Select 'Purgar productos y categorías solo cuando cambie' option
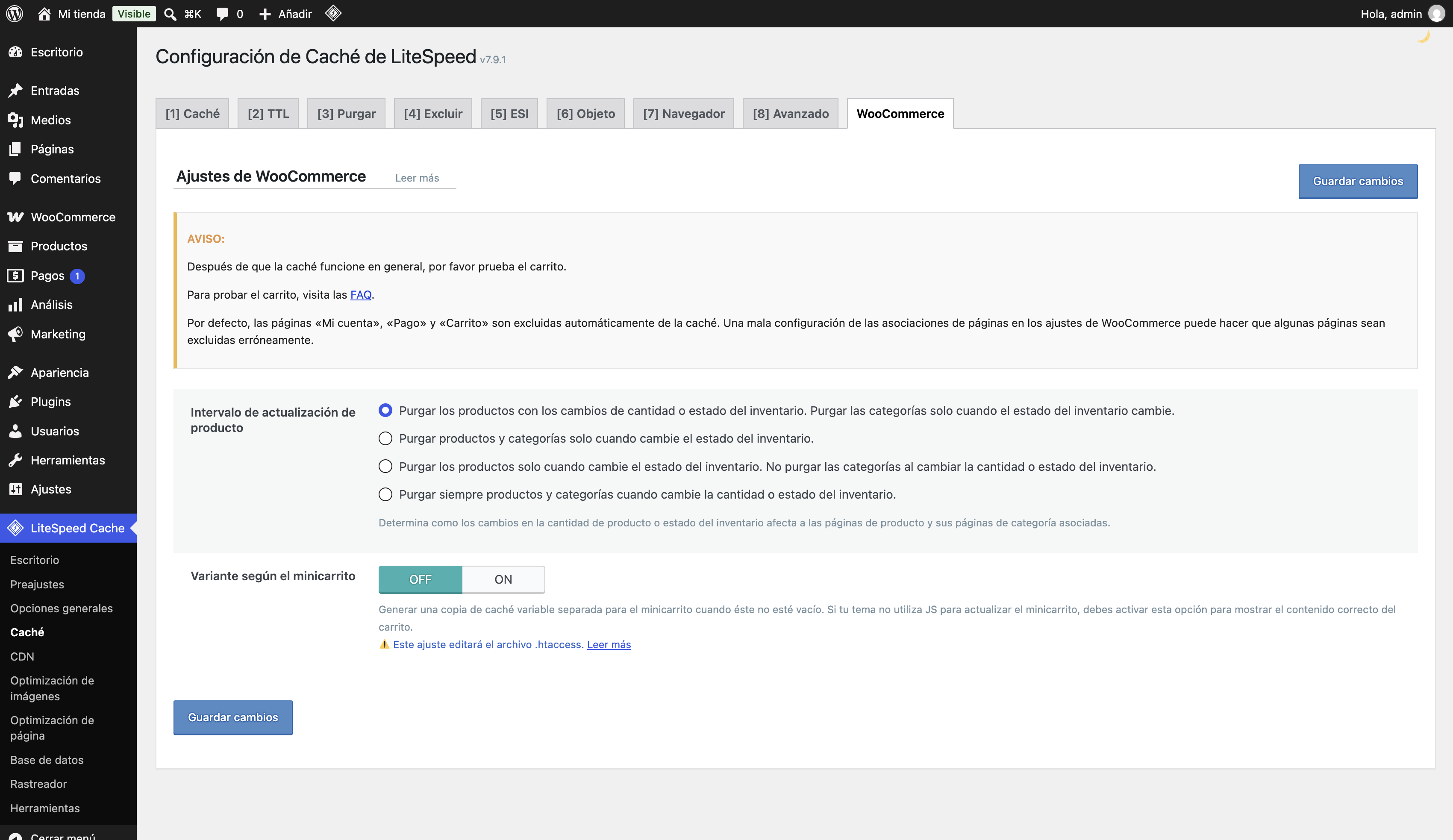The height and width of the screenshot is (840, 1453). pos(385,438)
